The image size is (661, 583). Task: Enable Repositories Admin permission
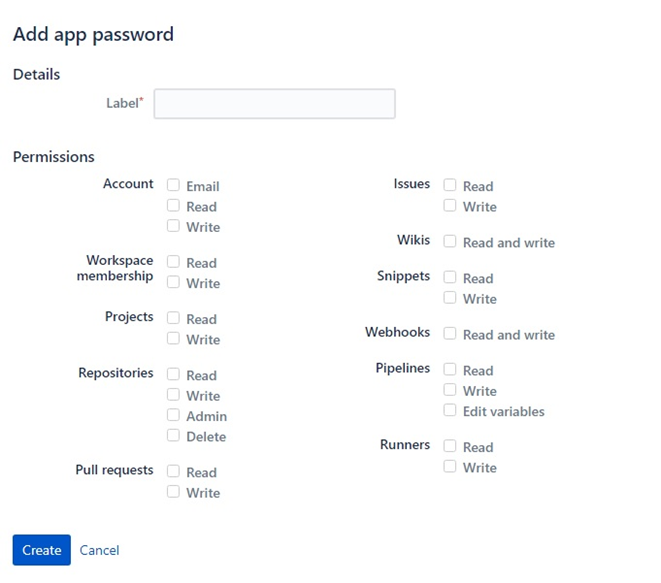[174, 415]
